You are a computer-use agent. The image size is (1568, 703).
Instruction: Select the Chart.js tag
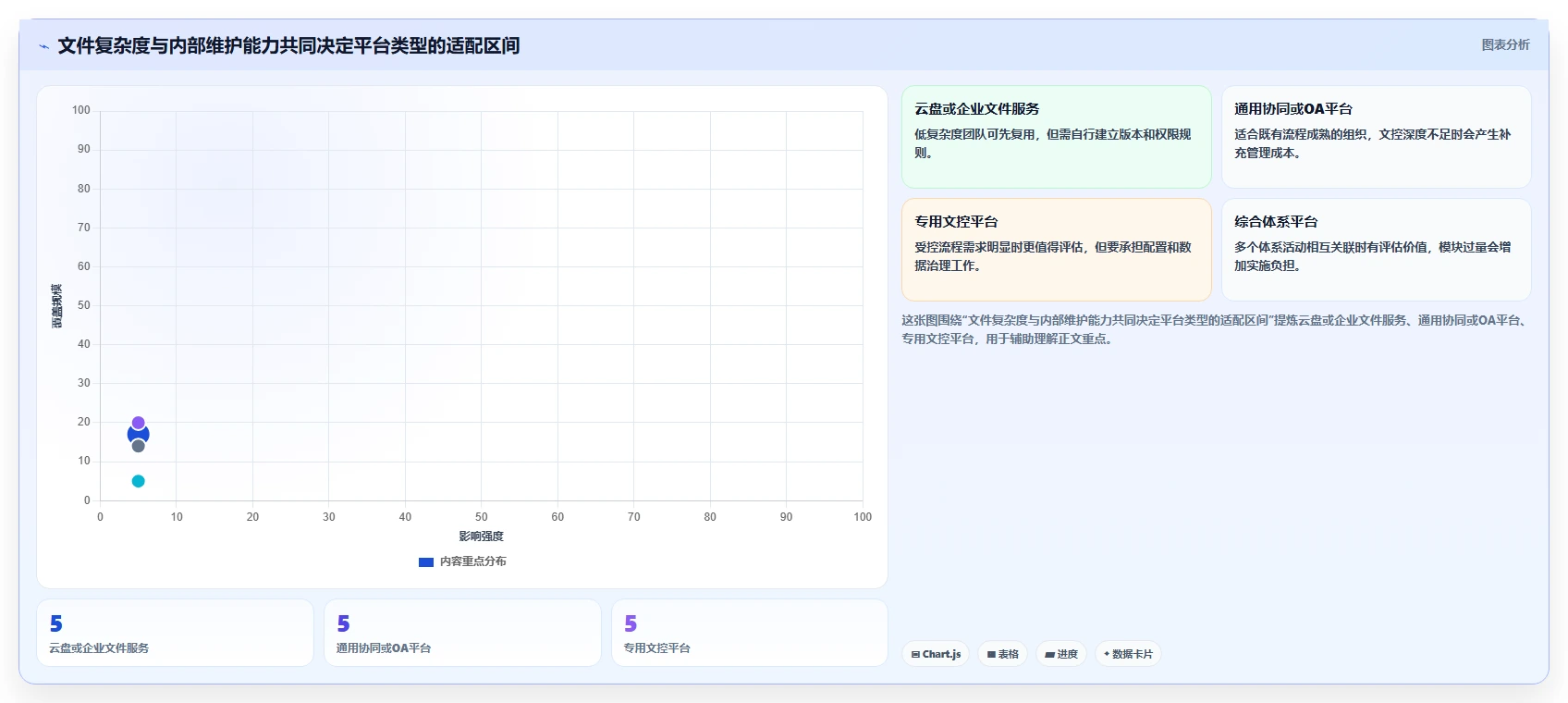click(936, 654)
